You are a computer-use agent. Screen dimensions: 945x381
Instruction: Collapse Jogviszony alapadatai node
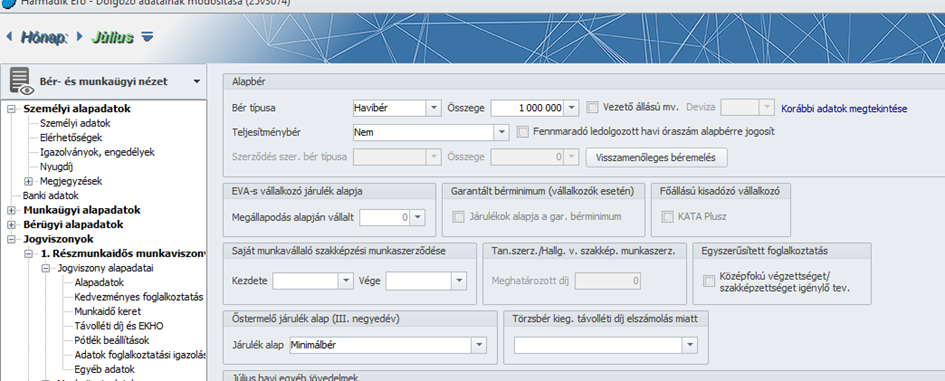pos(45,268)
